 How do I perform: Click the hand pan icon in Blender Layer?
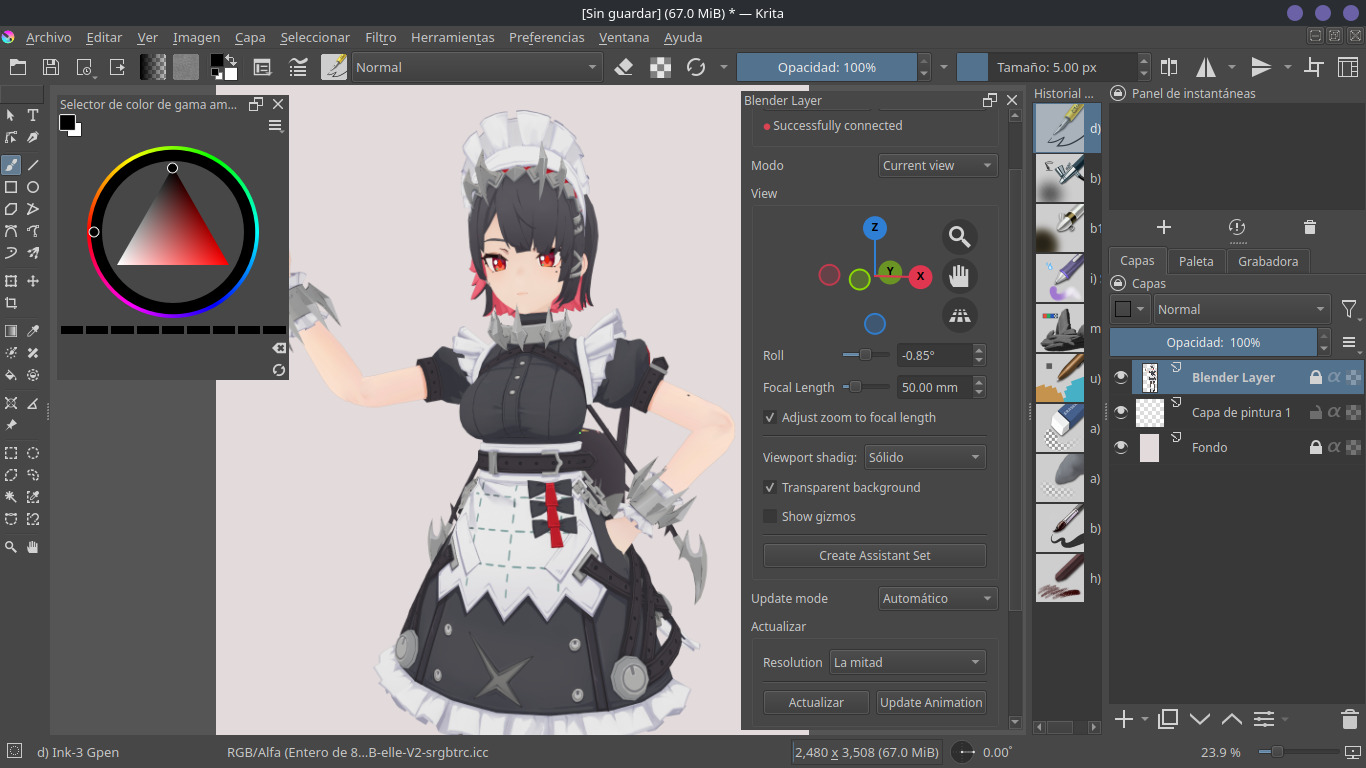(960, 276)
